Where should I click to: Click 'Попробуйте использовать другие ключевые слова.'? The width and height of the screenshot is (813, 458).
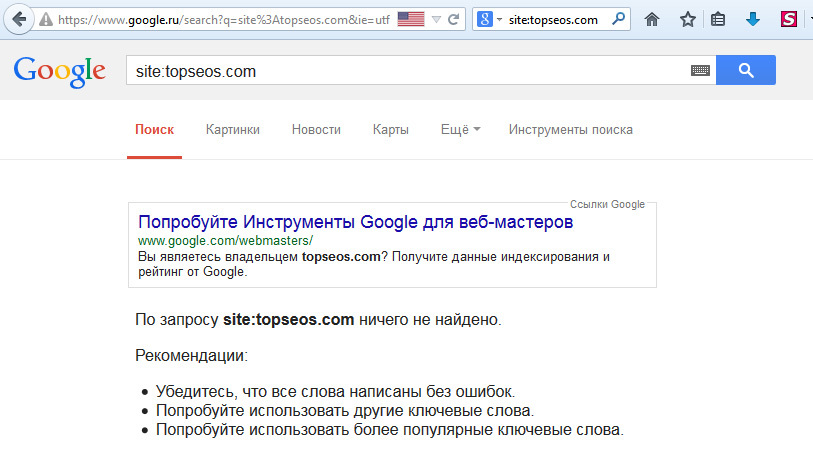tap(345, 411)
